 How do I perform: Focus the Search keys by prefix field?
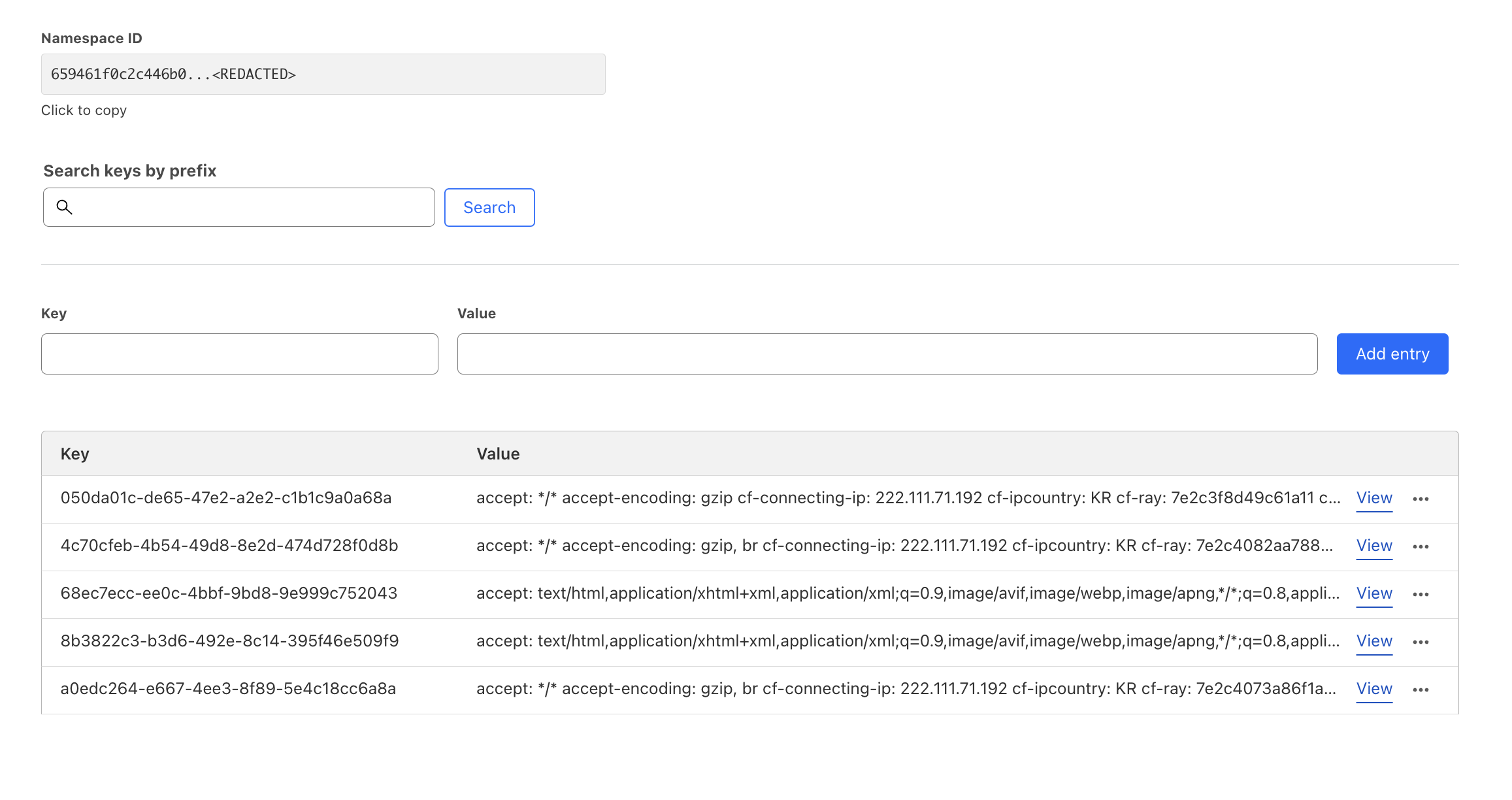(252, 207)
